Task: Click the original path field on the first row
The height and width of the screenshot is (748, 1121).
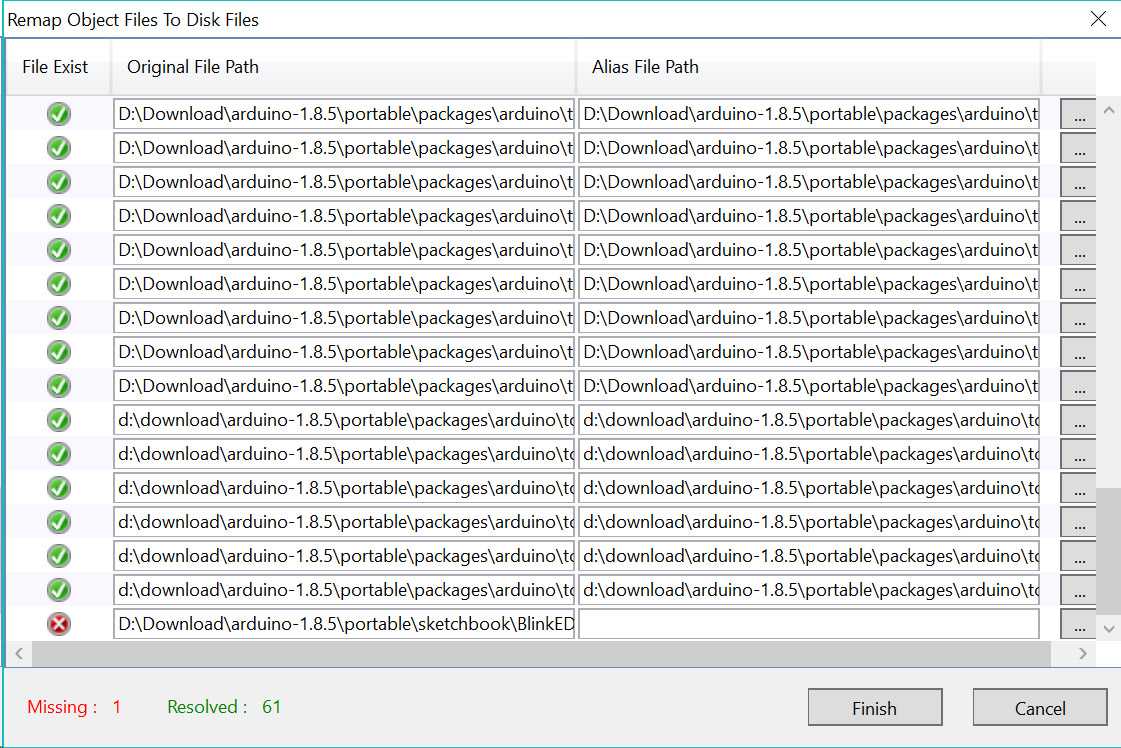Action: point(343,114)
